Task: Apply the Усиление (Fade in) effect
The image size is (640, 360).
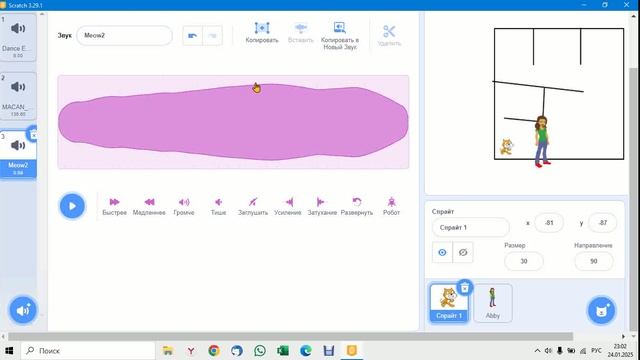Action: click(287, 206)
